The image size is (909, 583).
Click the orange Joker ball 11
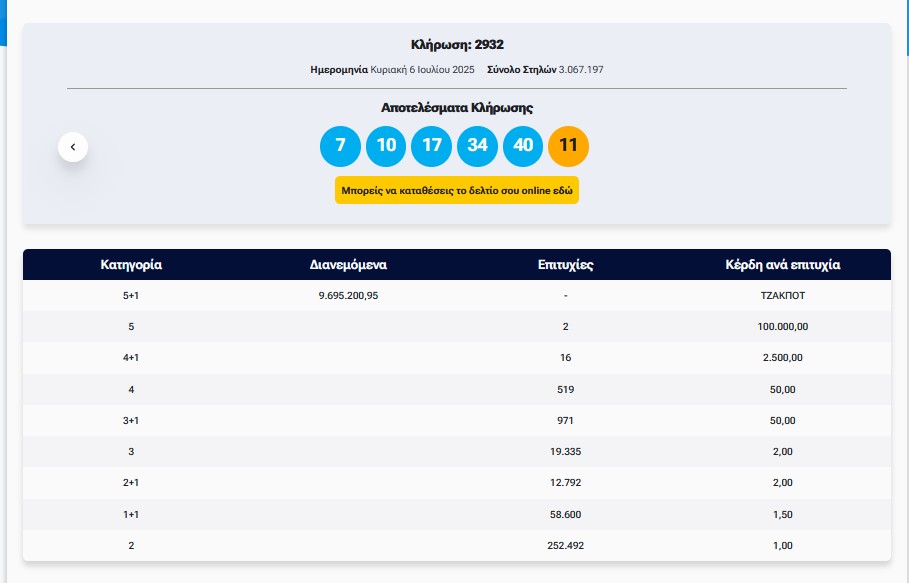click(569, 146)
